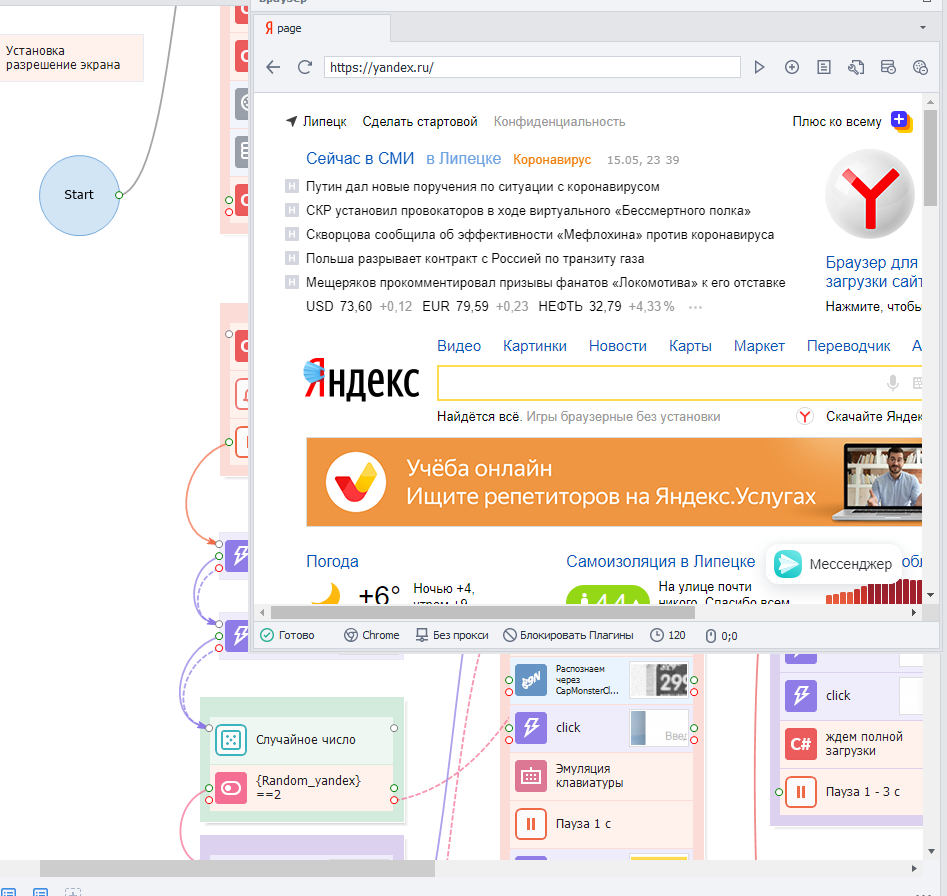
Task: Click the Случайное число dice icon
Action: pos(231,740)
